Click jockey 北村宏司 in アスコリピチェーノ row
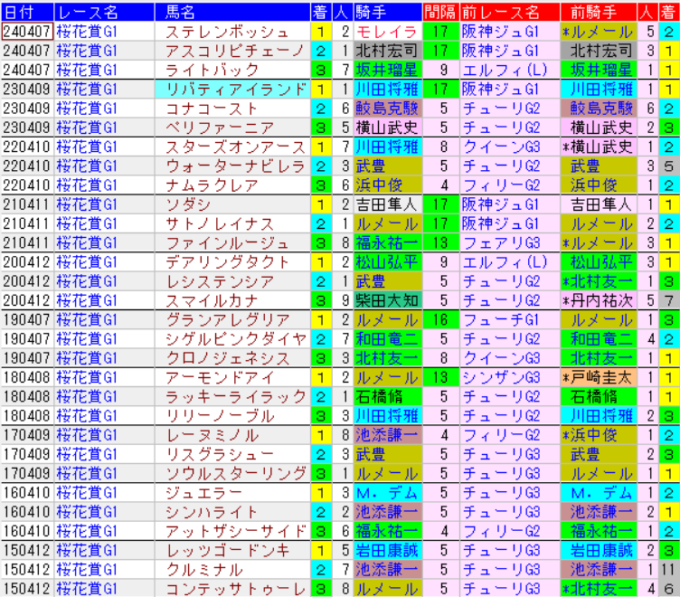The image size is (680, 597). 386,51
